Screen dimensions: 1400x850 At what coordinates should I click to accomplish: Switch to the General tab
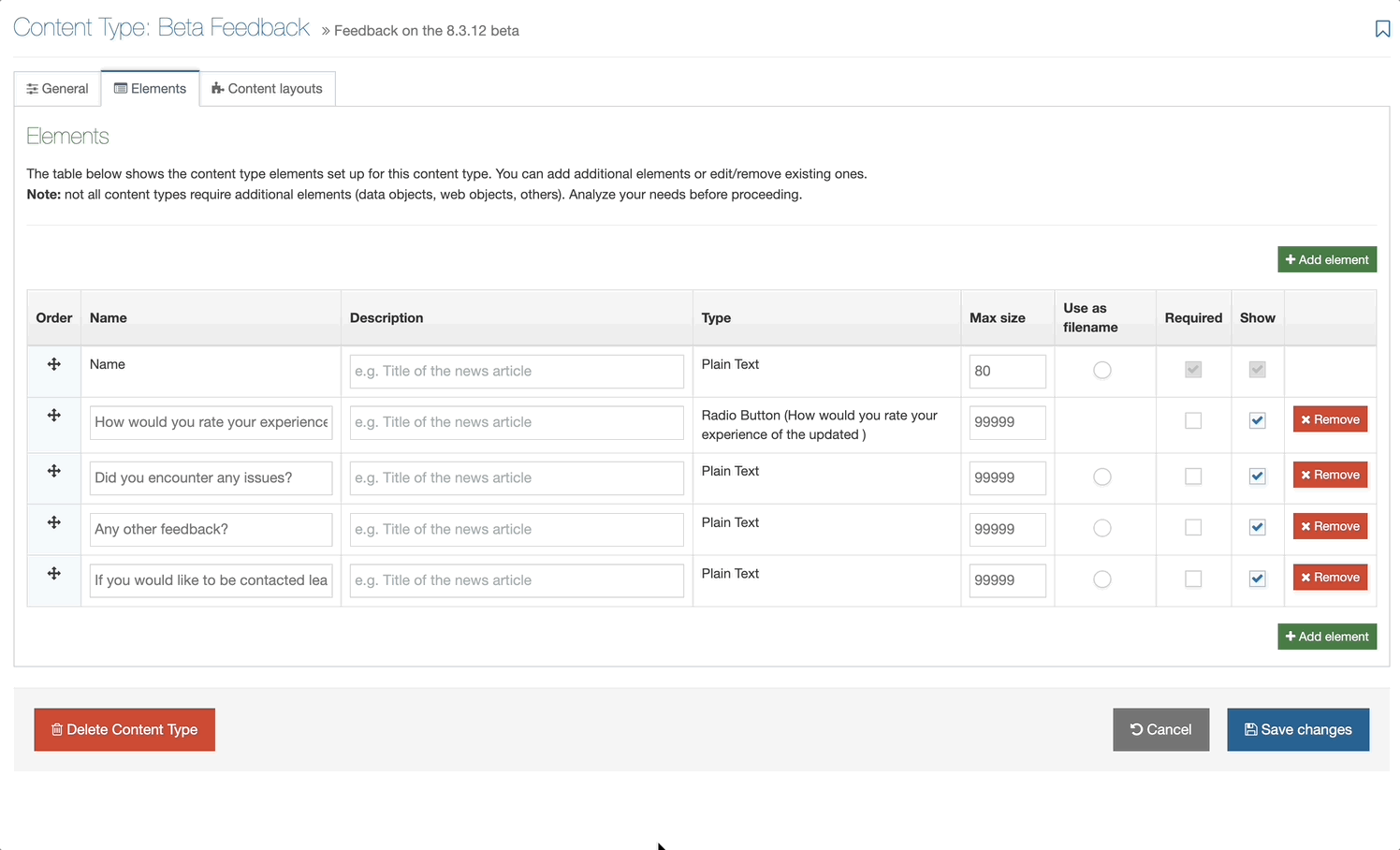58,89
